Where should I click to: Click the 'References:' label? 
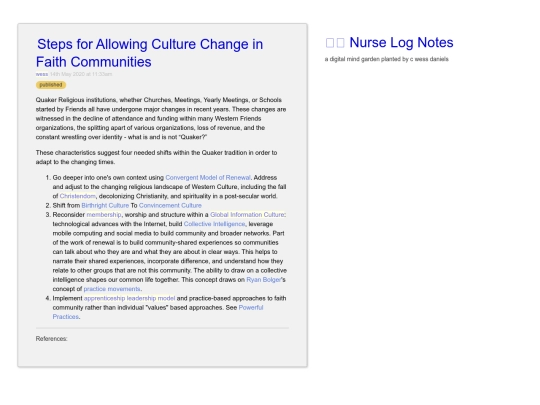52,339
